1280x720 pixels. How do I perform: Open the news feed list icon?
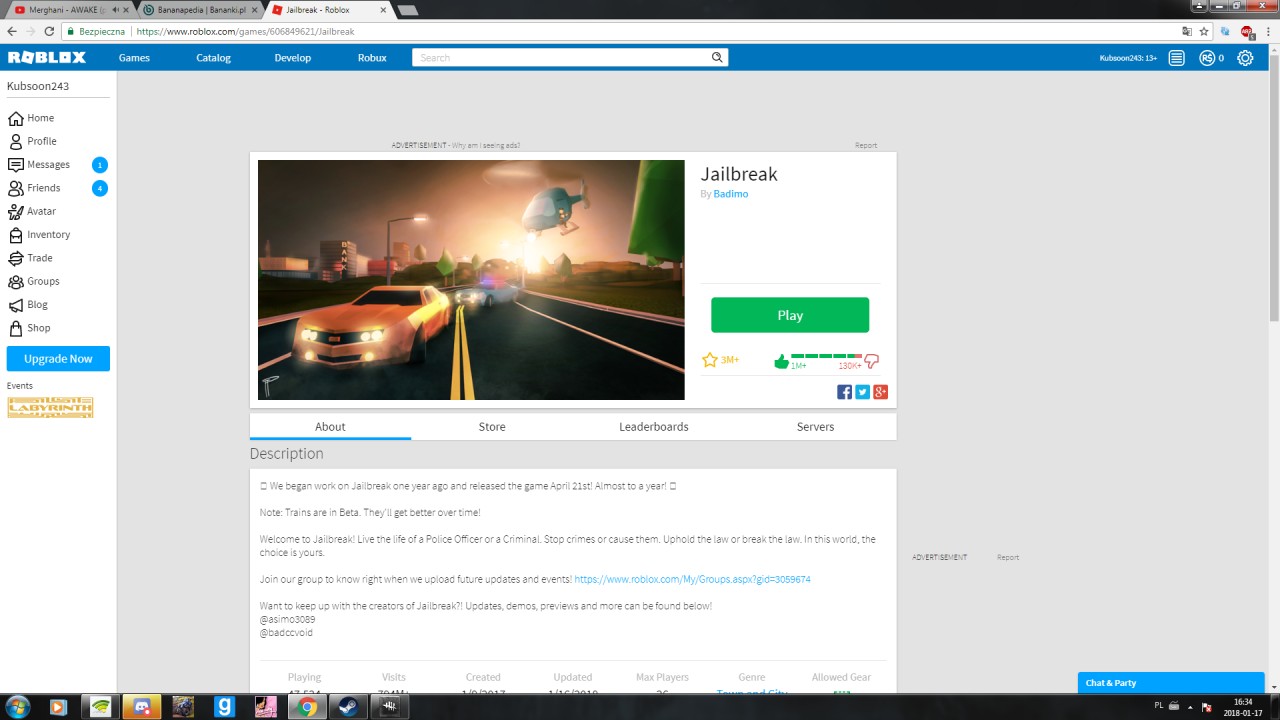(x=1177, y=58)
